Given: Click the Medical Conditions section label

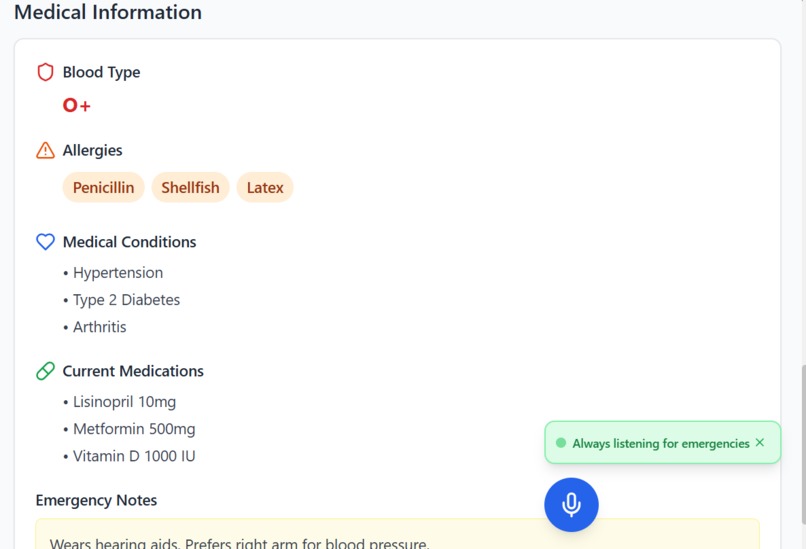Looking at the screenshot, I should (x=130, y=242).
